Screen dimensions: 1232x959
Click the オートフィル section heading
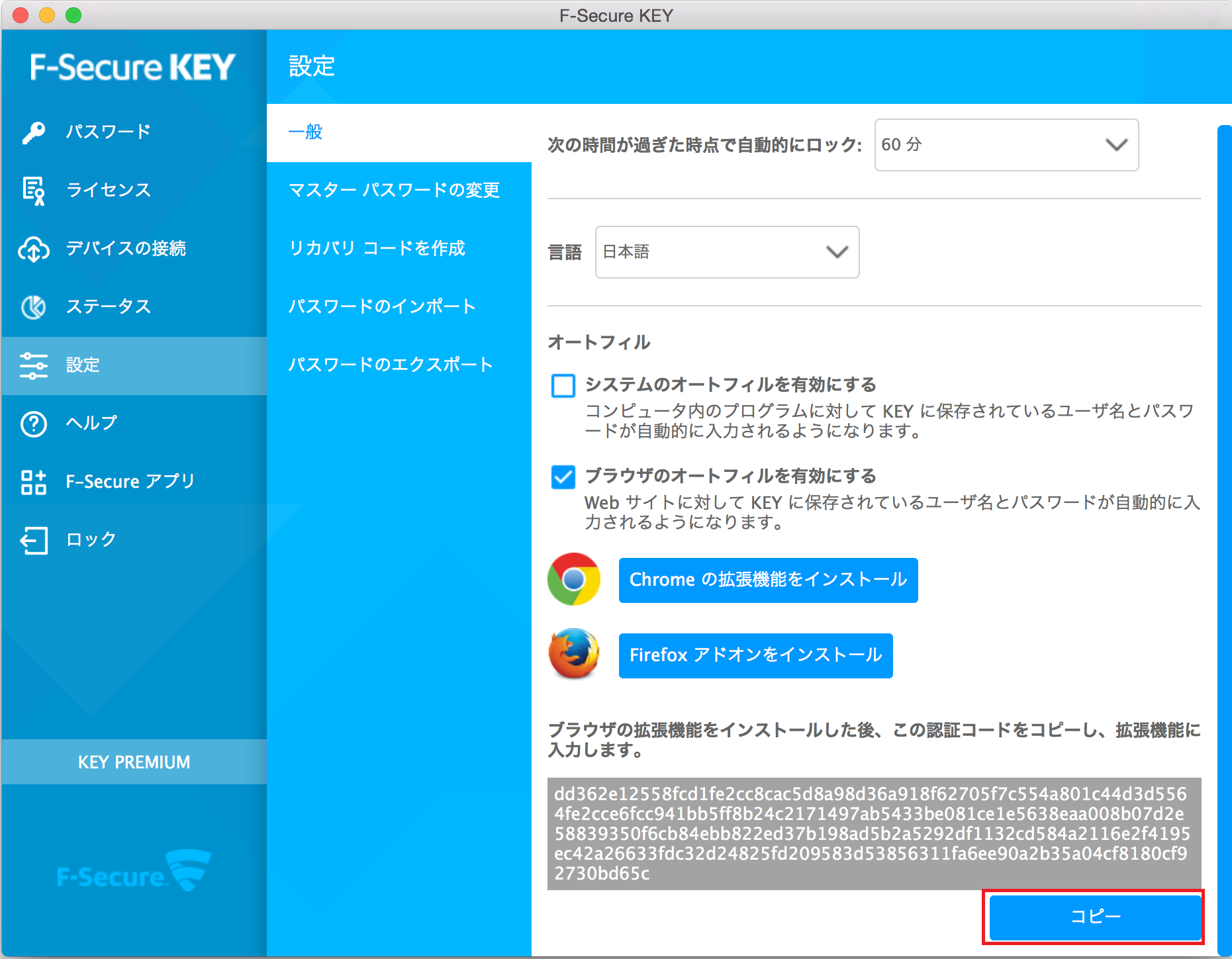point(599,342)
